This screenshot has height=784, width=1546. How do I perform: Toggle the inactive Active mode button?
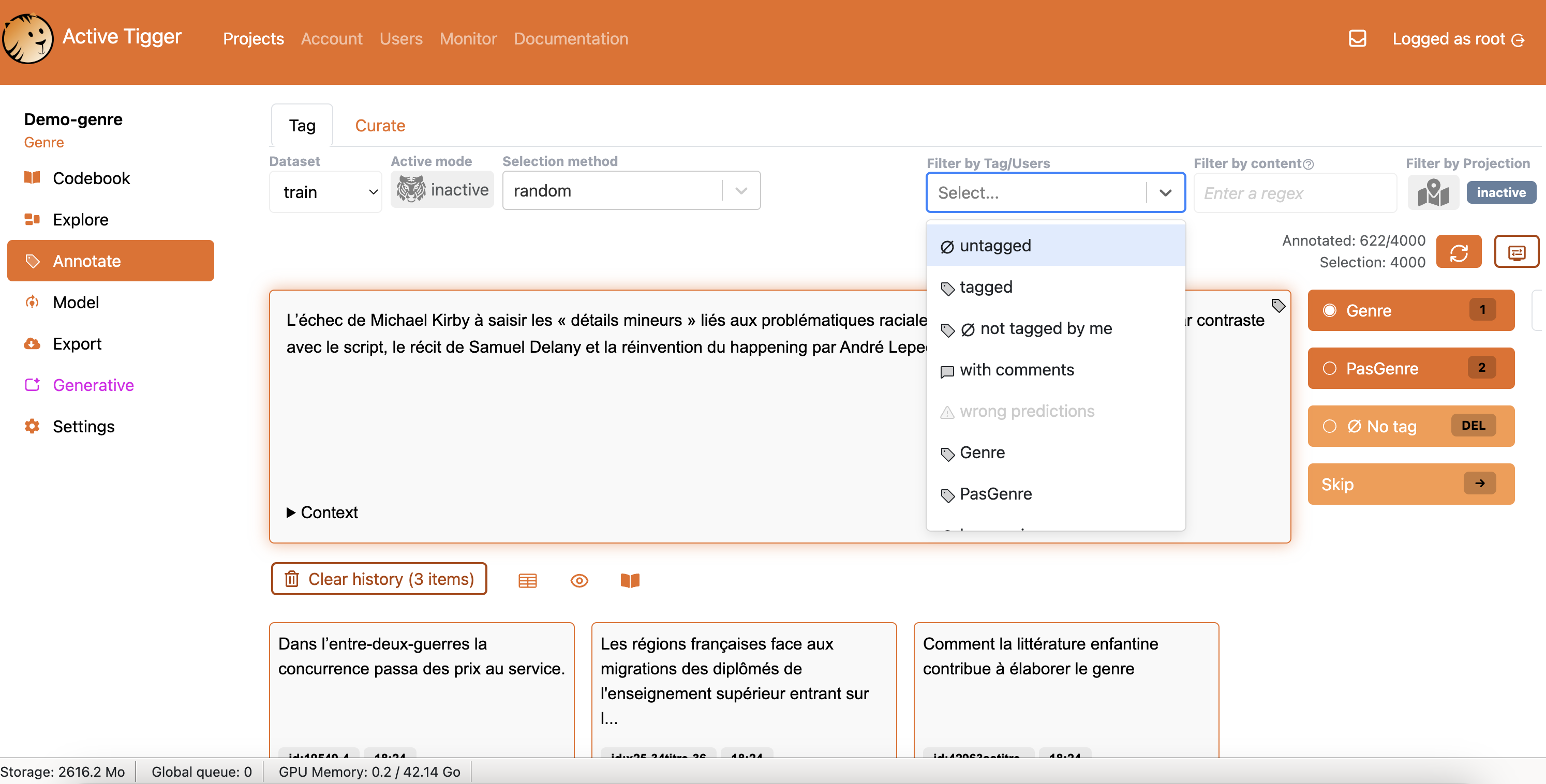click(x=442, y=190)
